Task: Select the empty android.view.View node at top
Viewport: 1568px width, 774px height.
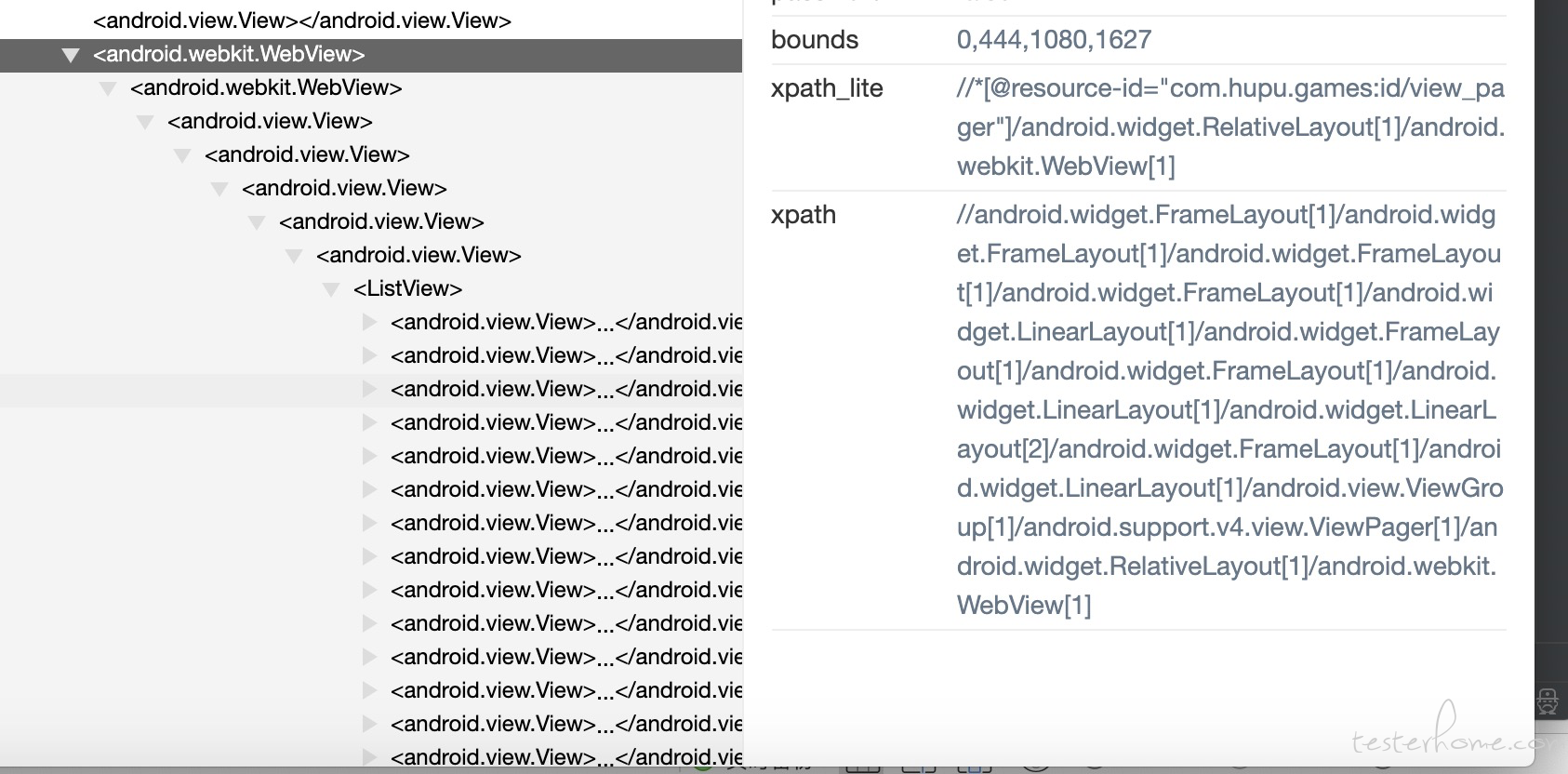Action: tap(302, 20)
